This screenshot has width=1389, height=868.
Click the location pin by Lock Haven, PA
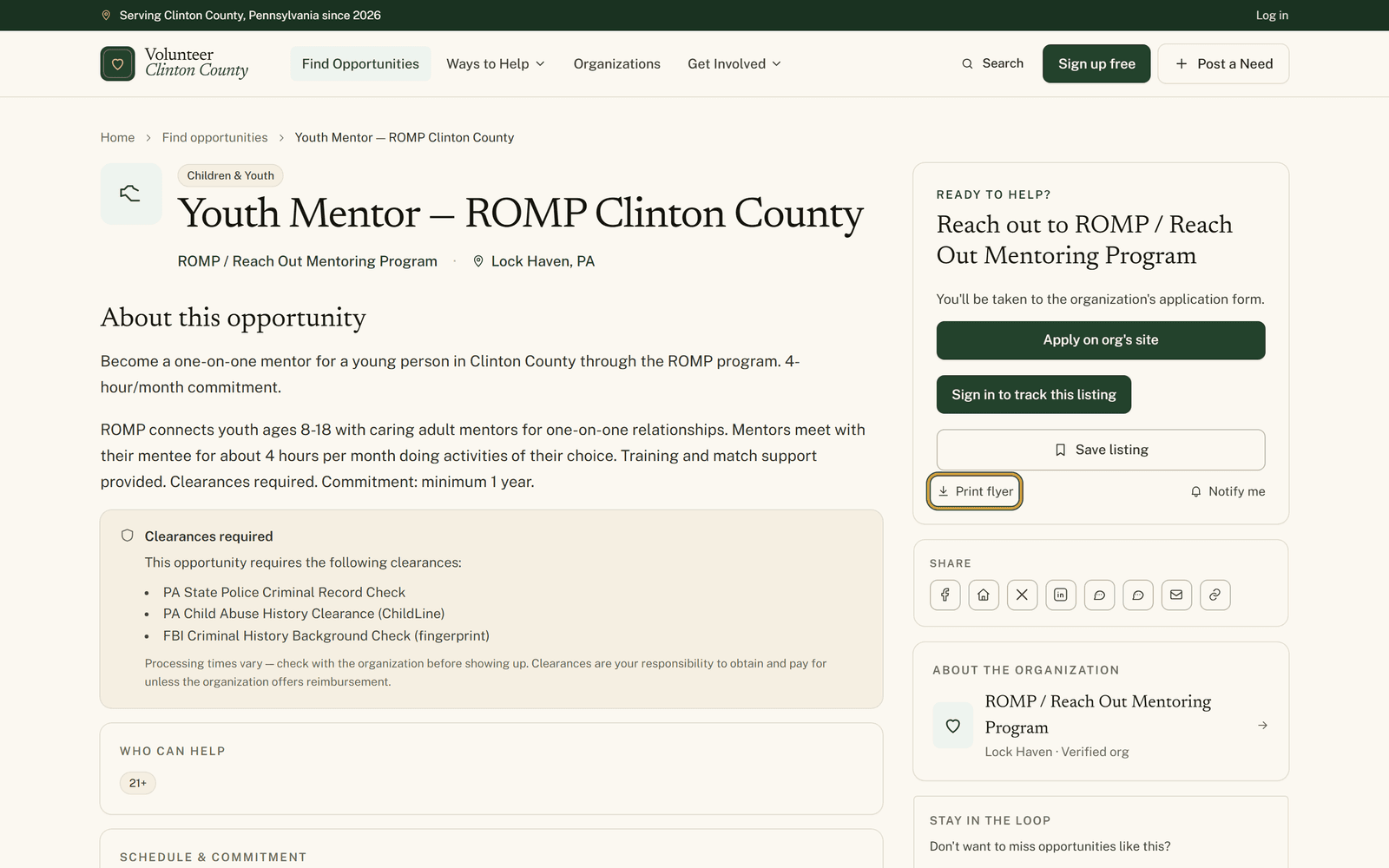coord(478,261)
